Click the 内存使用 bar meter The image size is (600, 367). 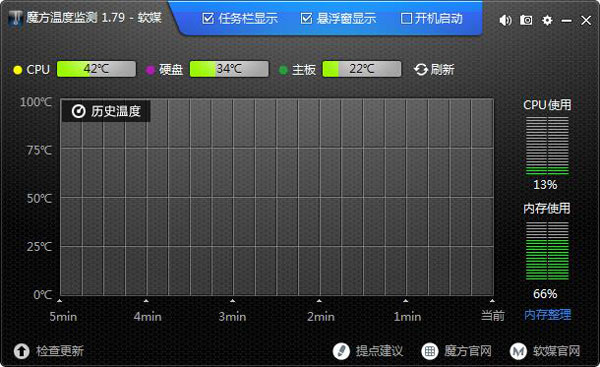(547, 251)
